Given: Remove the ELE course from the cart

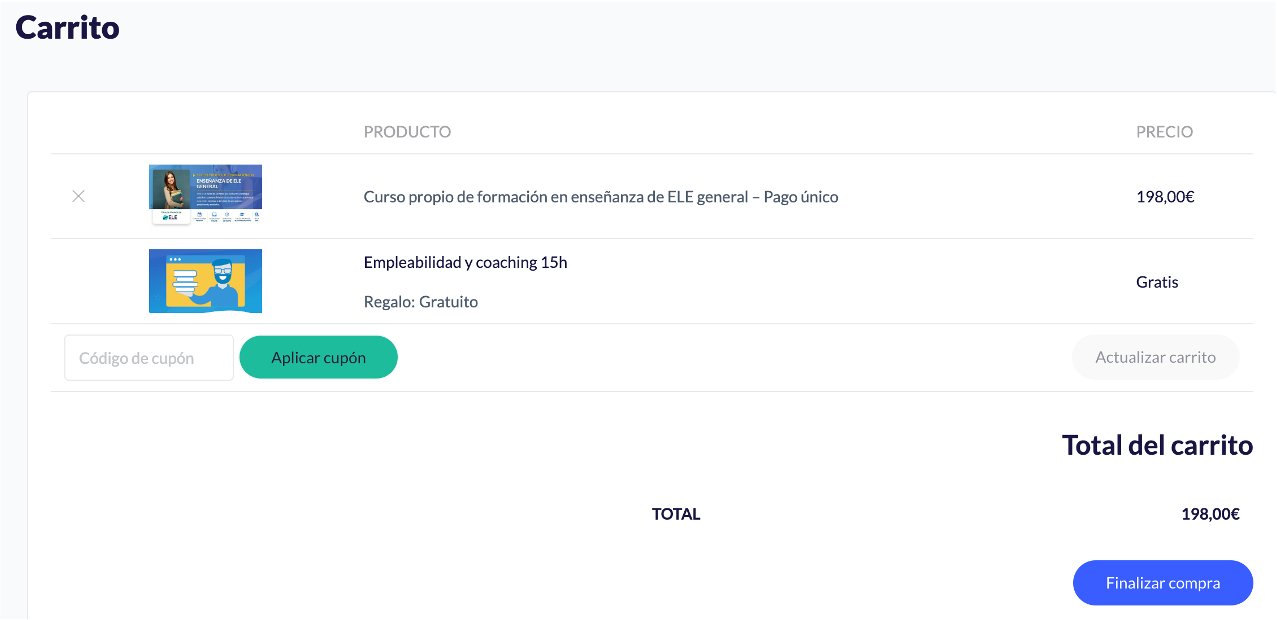Looking at the screenshot, I should point(78,196).
